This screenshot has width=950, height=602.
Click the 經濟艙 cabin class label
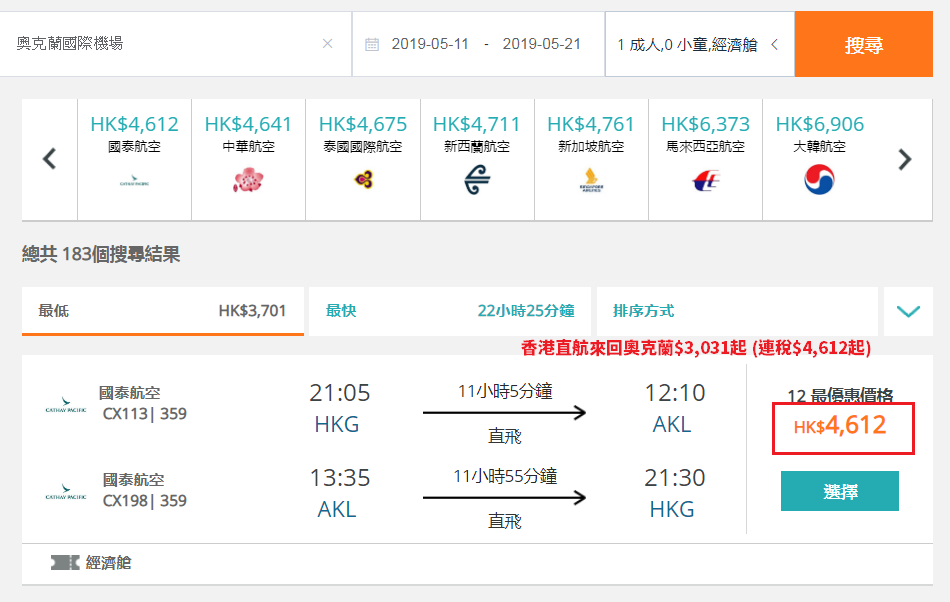(108, 563)
